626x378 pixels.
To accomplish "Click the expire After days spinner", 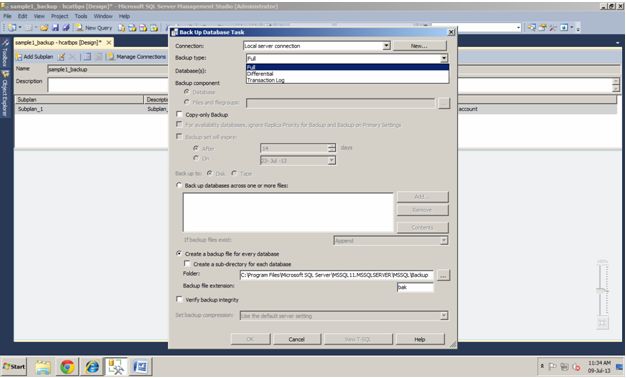I will click(331, 148).
